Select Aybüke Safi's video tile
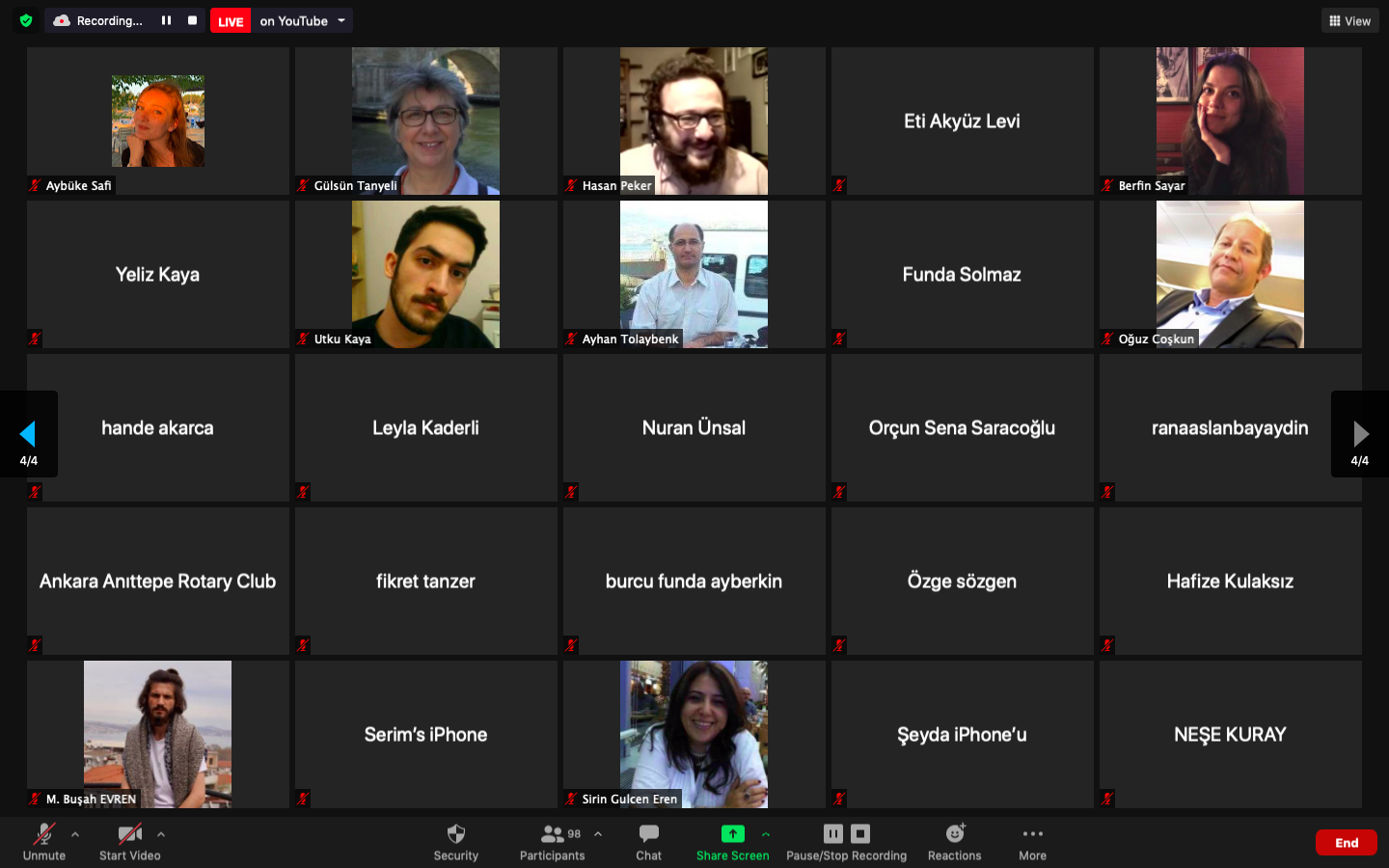The image size is (1389, 868). click(158, 121)
